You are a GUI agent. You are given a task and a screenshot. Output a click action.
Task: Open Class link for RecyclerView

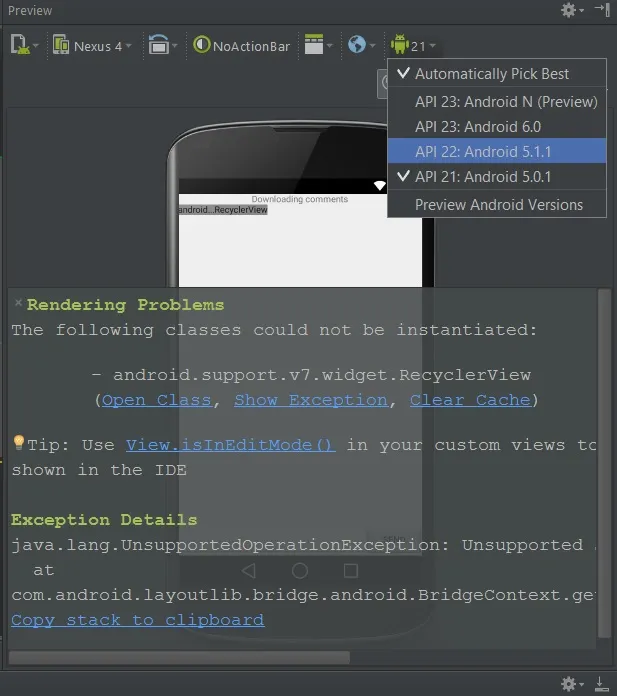coord(156,400)
